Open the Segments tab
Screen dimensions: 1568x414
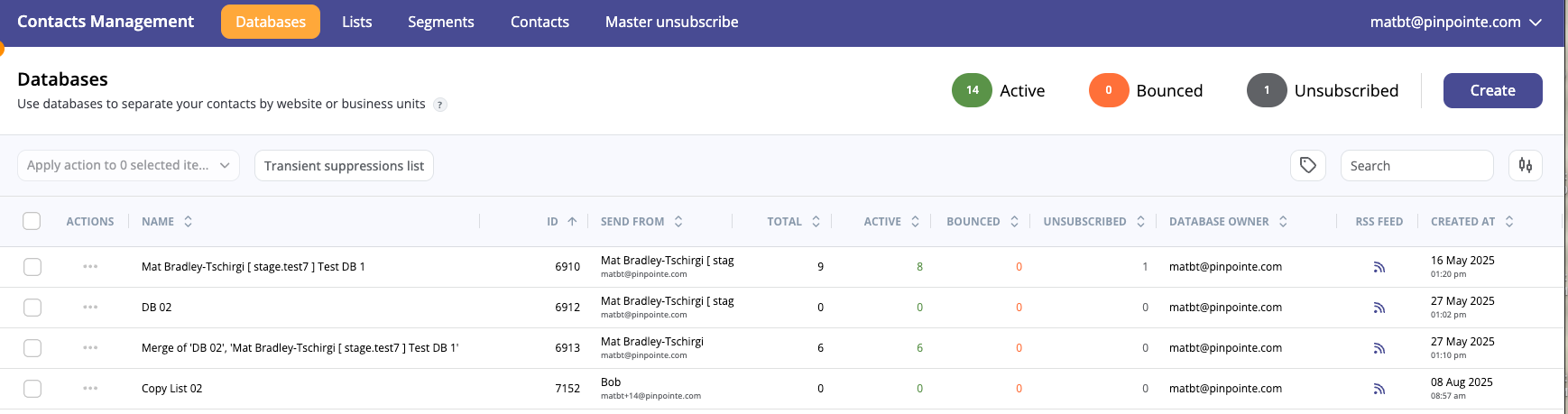(440, 22)
